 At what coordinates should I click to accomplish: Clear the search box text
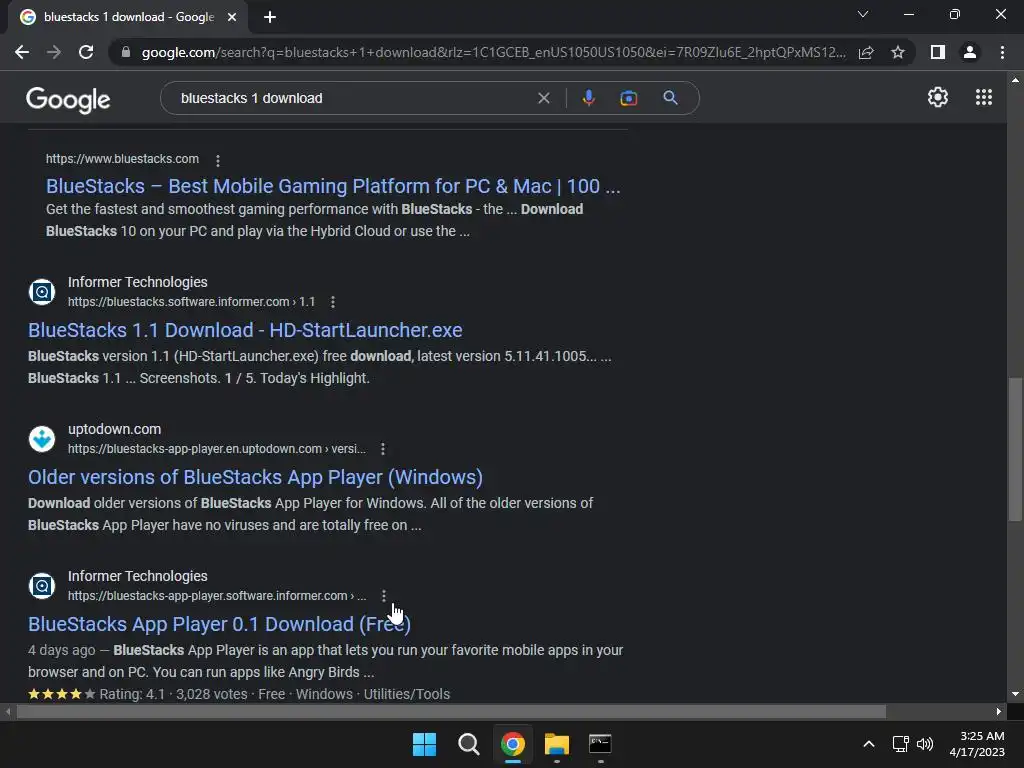click(543, 98)
